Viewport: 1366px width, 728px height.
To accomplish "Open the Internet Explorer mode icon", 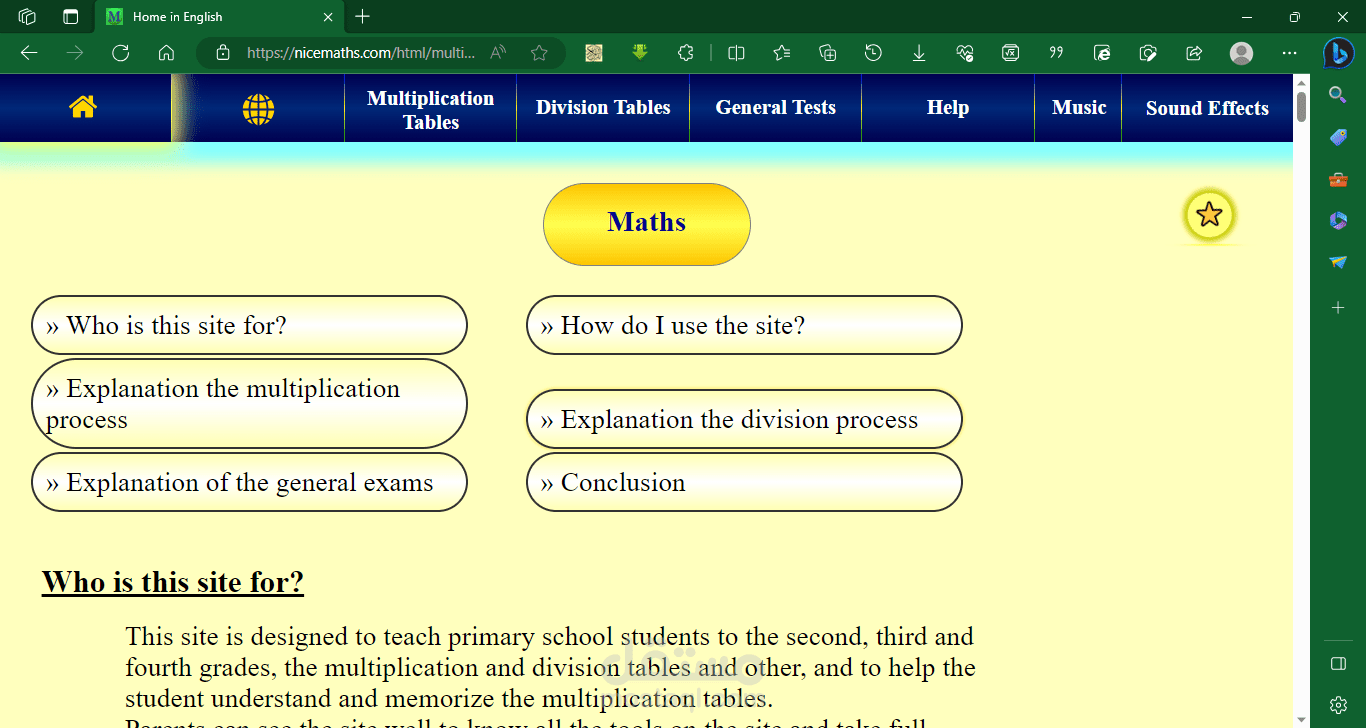I will click(1102, 53).
